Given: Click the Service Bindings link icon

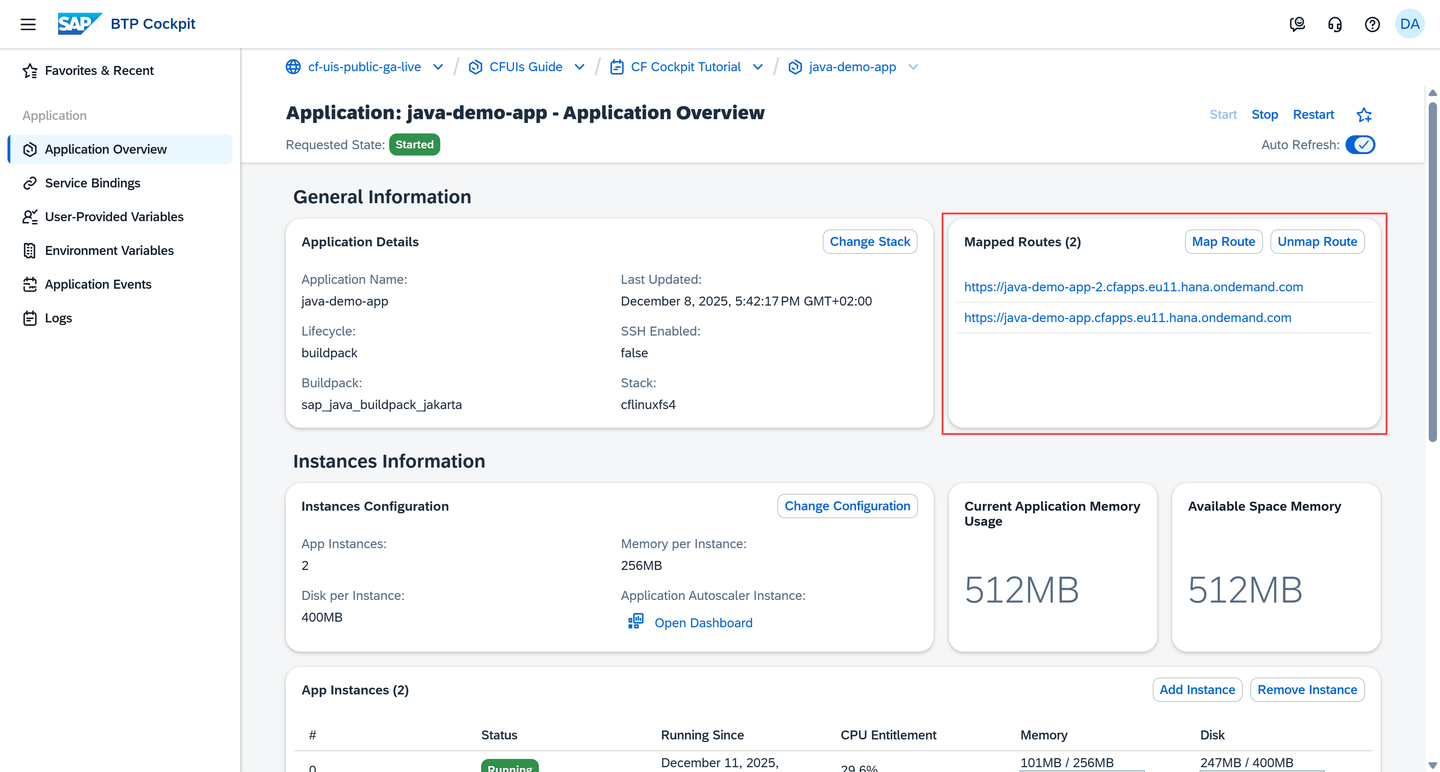Looking at the screenshot, I should [30, 183].
